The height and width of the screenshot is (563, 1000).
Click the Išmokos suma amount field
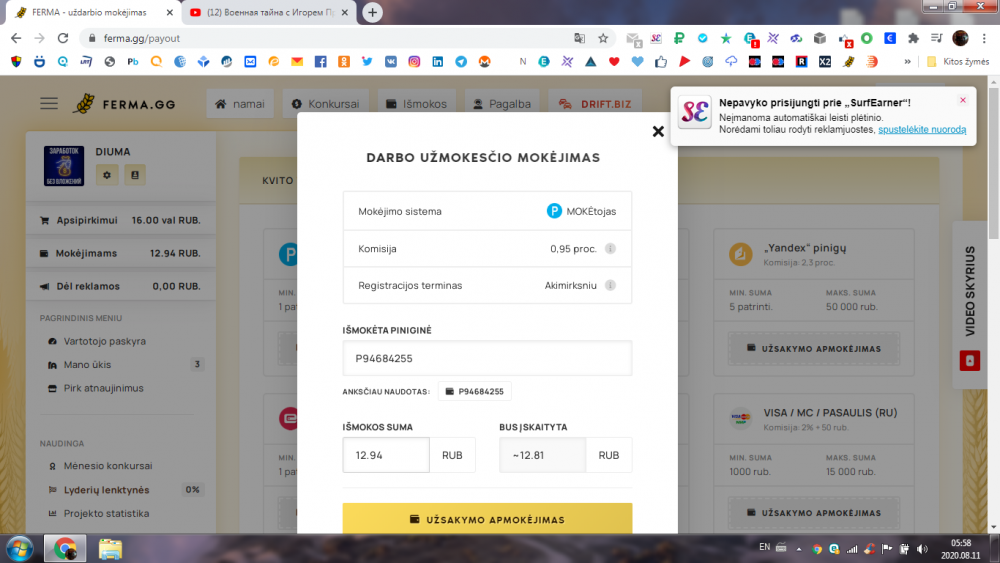pos(386,455)
